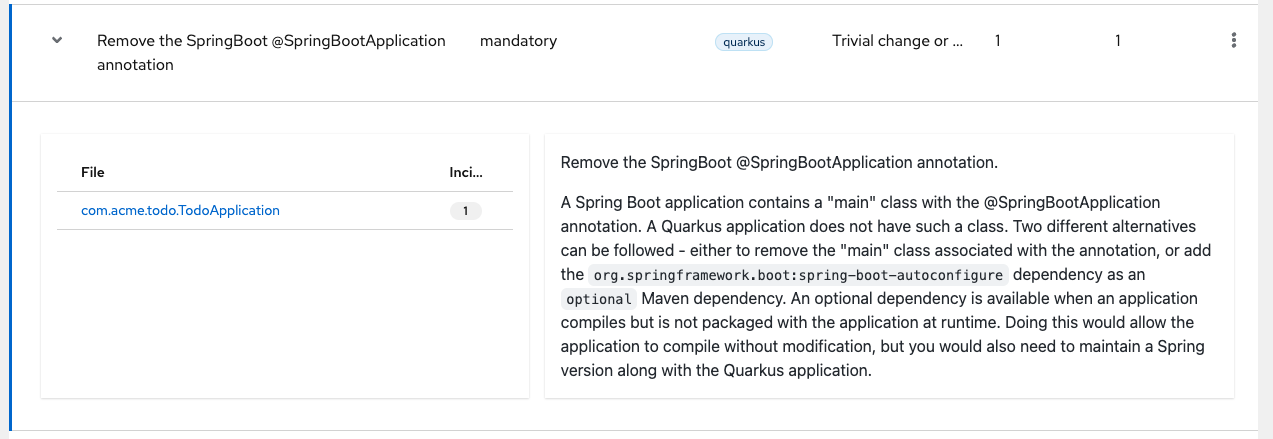Click the 'File' column header
This screenshot has width=1273, height=439.
(93, 173)
